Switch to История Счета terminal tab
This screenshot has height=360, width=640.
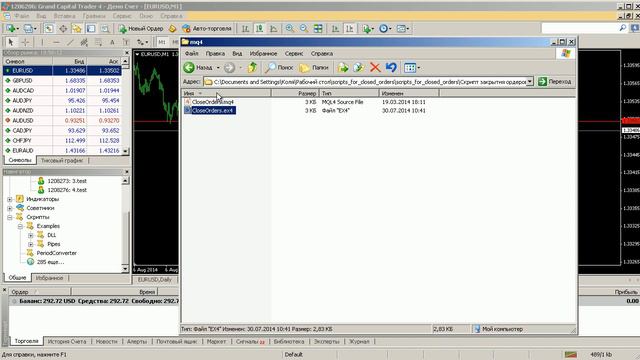click(67, 342)
